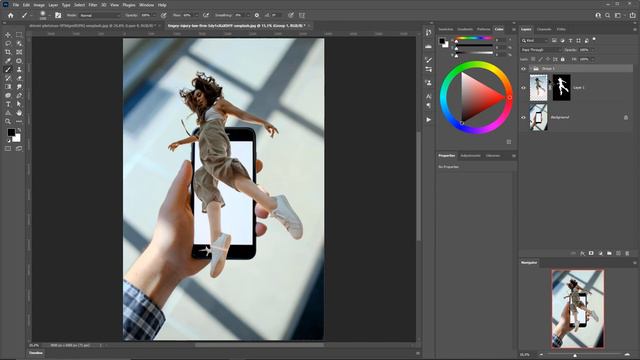Select the Pen tool
This screenshot has height=360, width=640.
[19, 96]
